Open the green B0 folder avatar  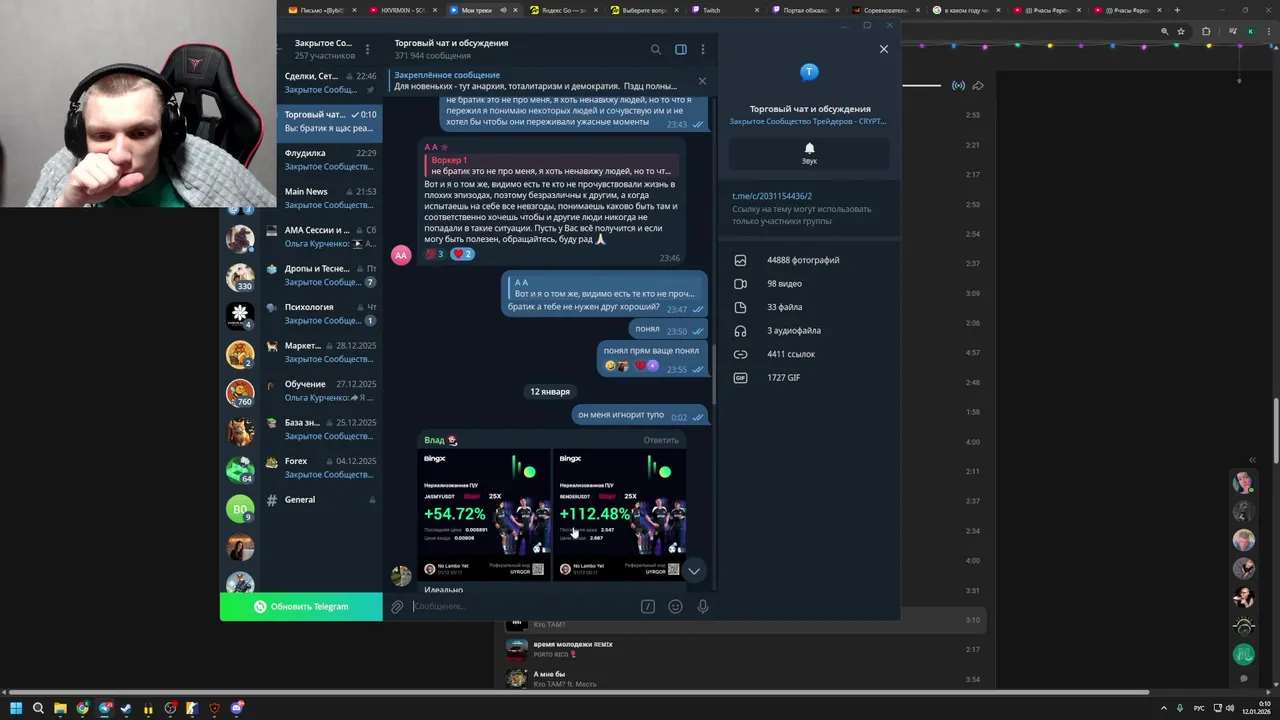point(240,509)
